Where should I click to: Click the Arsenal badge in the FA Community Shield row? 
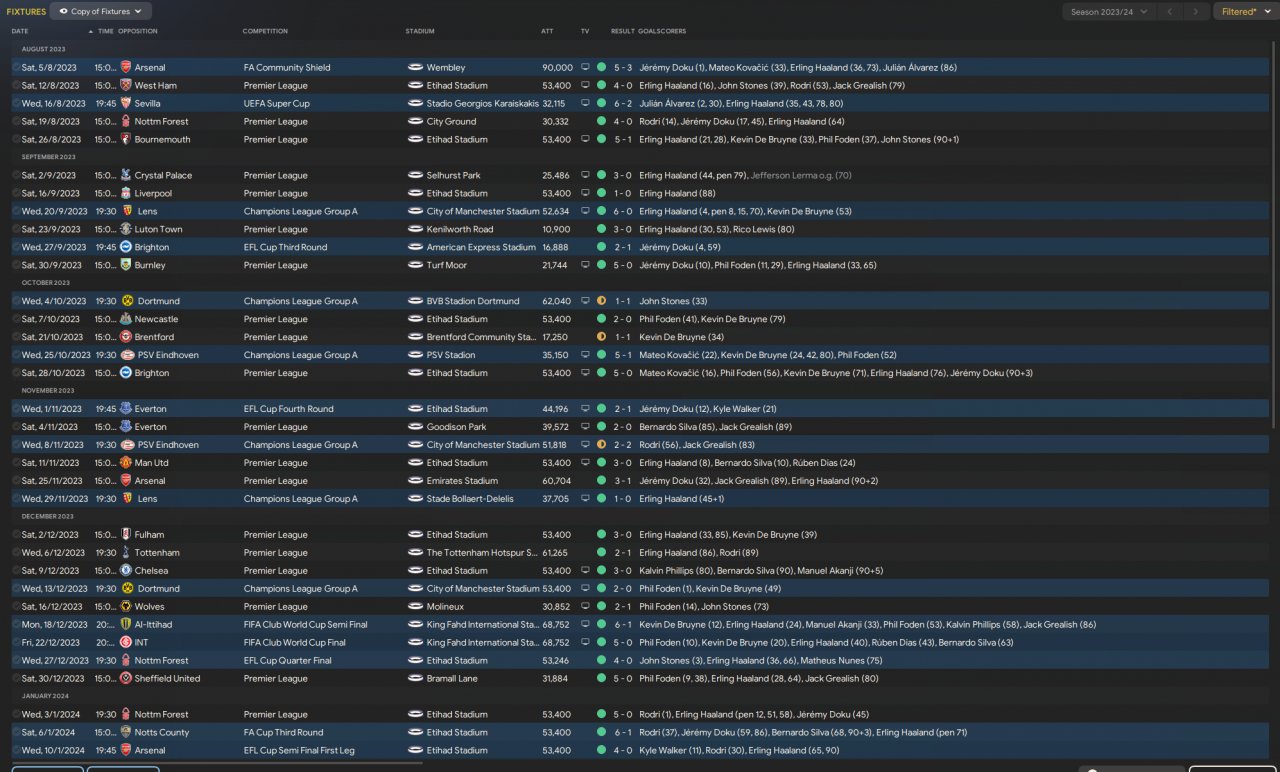126,68
